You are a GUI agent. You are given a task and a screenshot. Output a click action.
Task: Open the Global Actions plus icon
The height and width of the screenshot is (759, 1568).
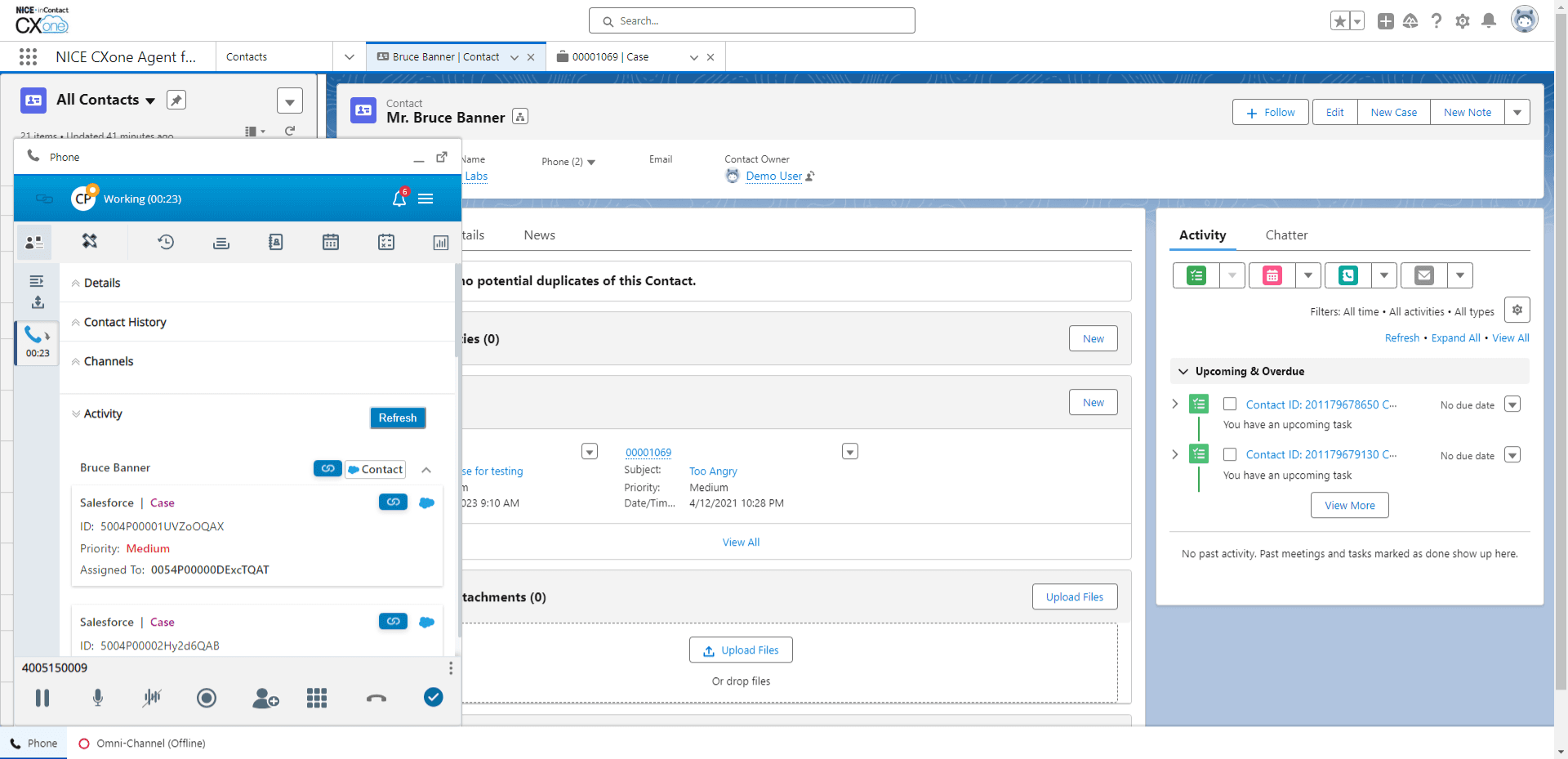pyautogui.click(x=1385, y=21)
